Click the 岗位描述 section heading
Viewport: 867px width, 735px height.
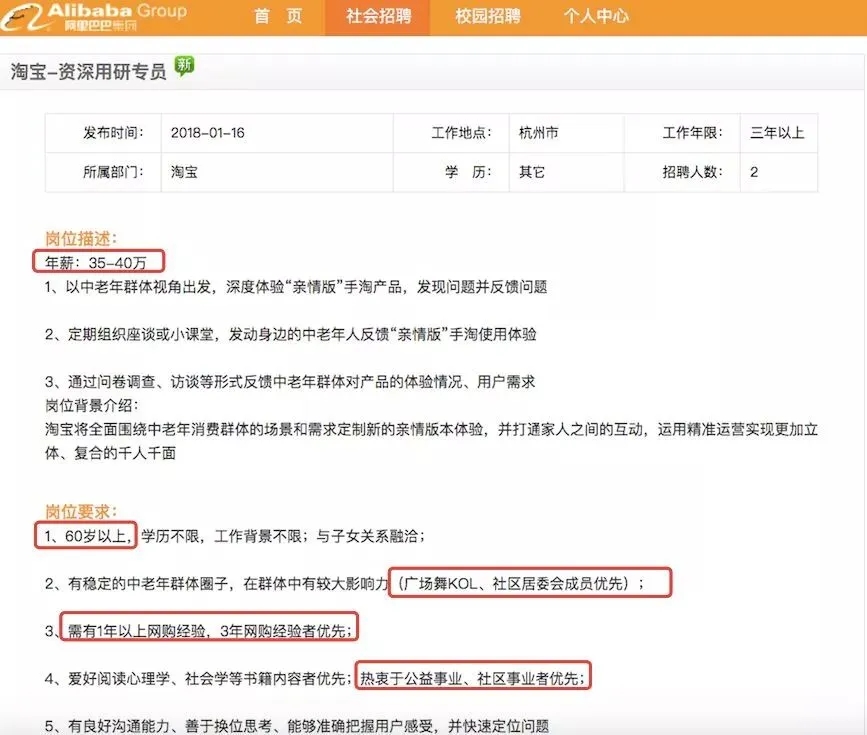pos(81,238)
